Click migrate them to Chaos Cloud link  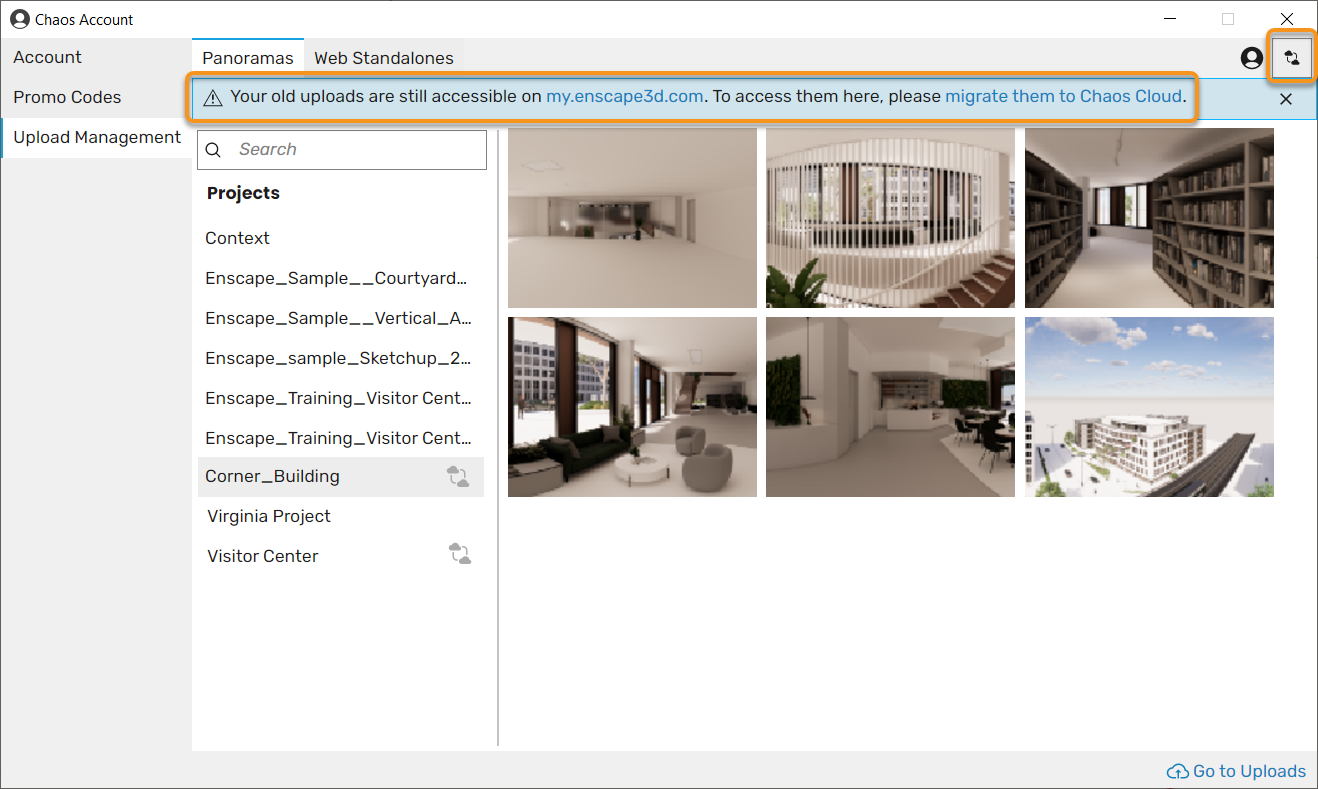pyautogui.click(x=1064, y=97)
